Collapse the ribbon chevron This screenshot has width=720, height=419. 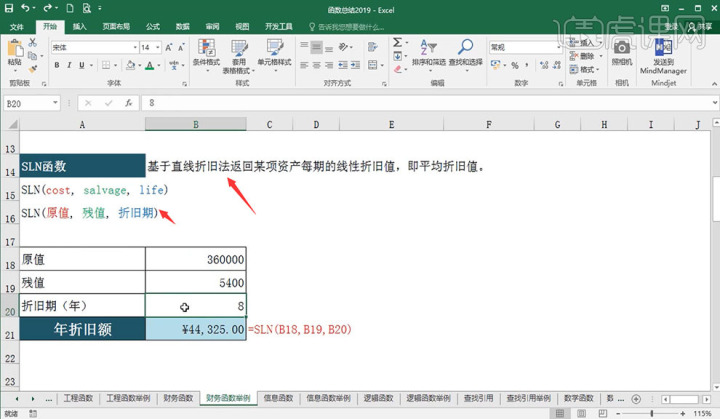coord(714,84)
